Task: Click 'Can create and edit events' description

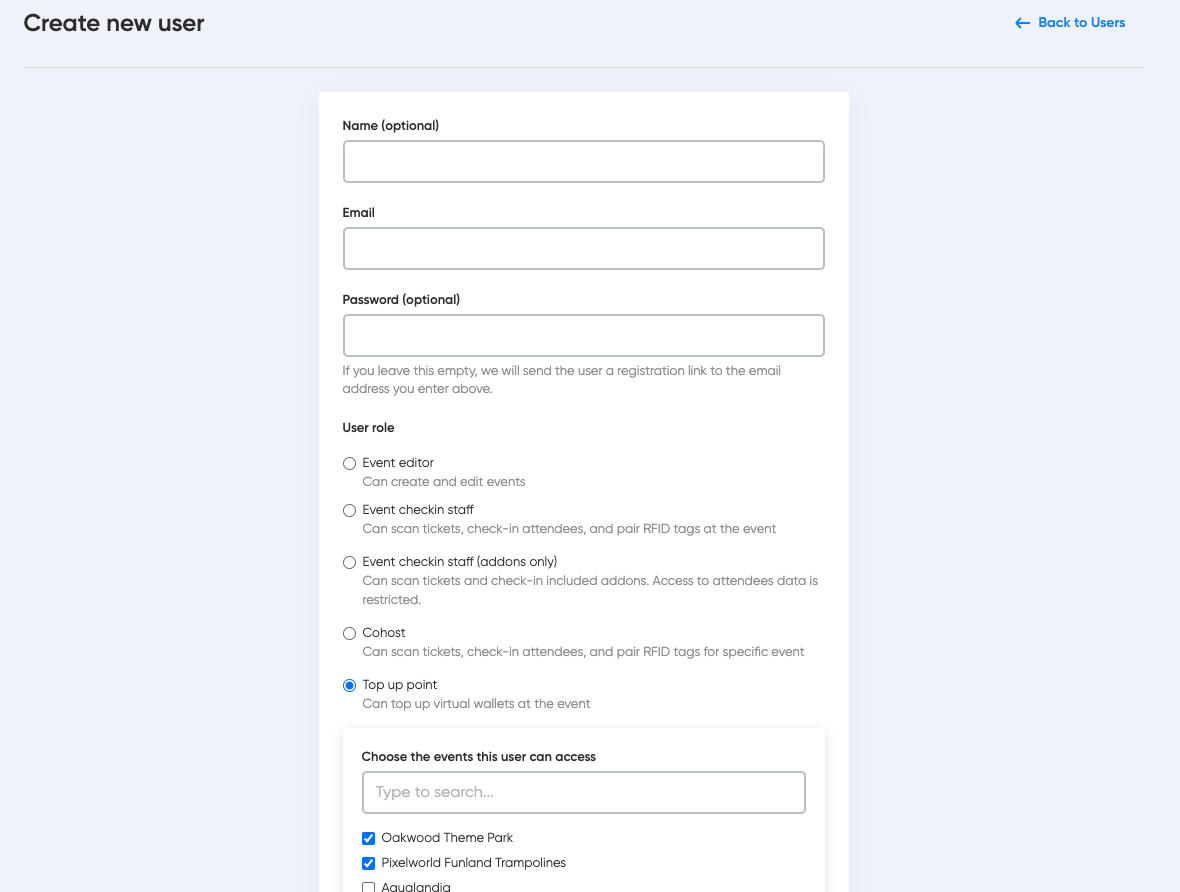Action: 443,482
